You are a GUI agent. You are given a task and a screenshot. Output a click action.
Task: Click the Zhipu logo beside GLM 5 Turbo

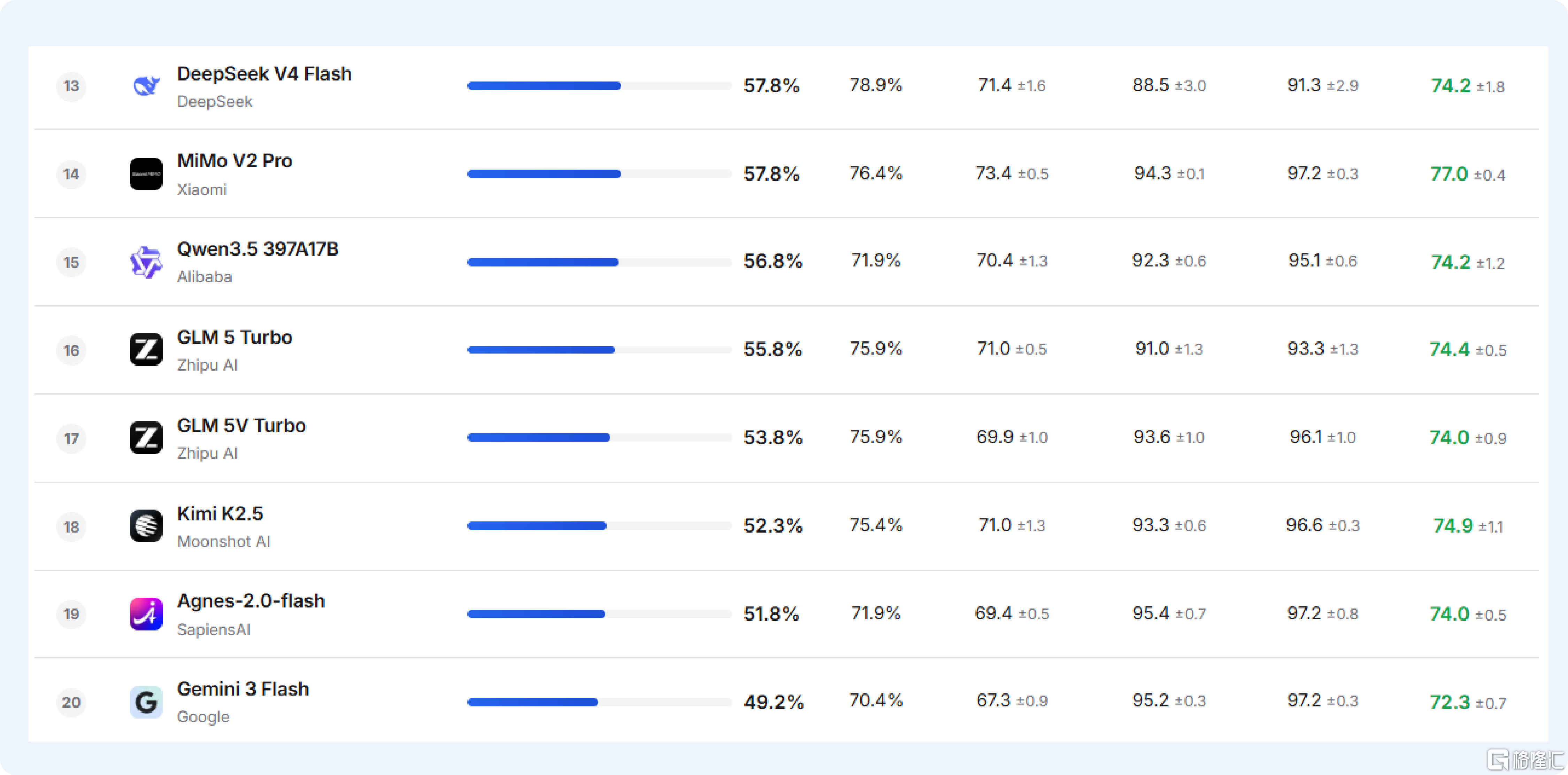pos(146,349)
